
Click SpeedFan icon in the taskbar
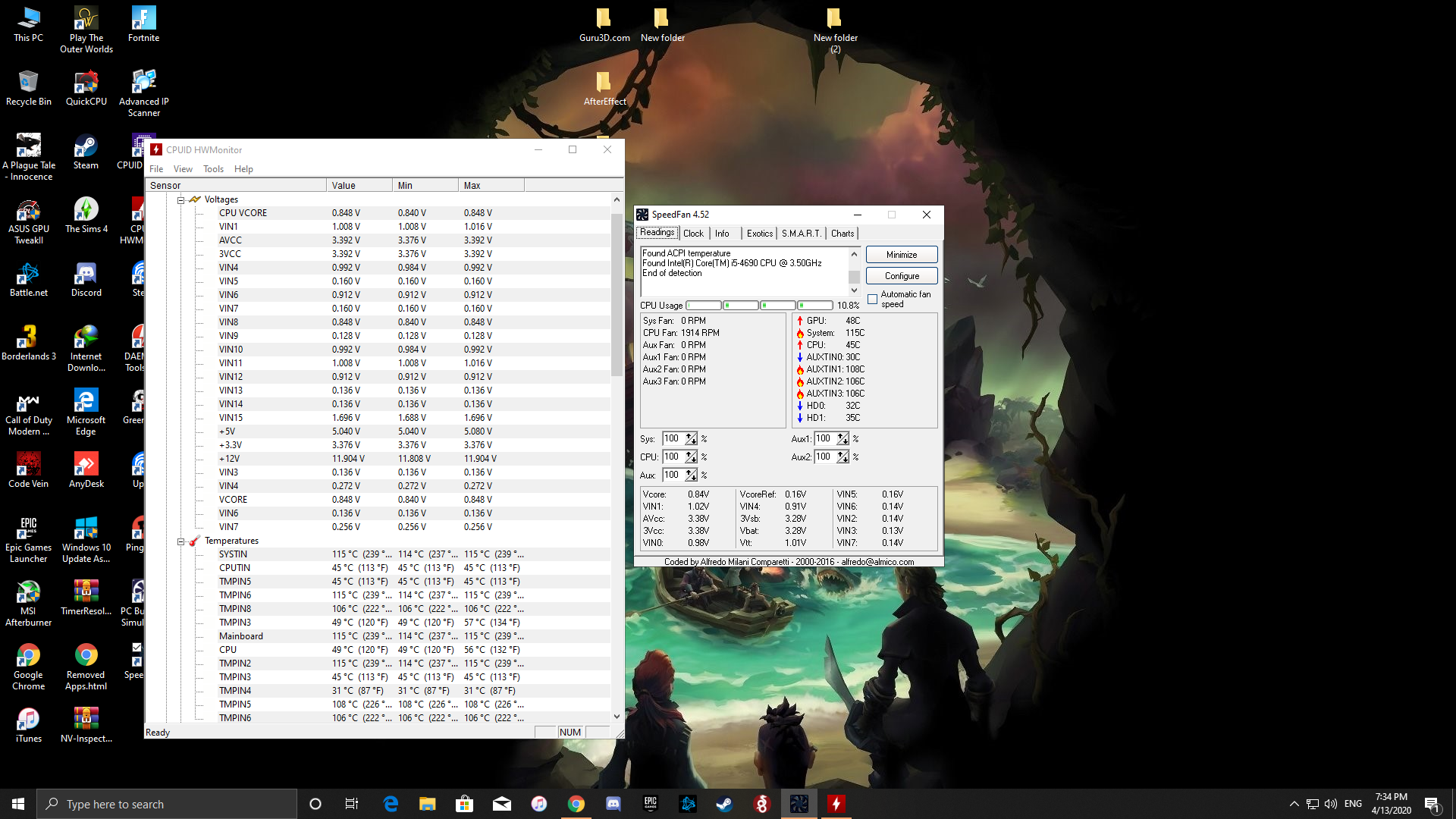tap(799, 804)
